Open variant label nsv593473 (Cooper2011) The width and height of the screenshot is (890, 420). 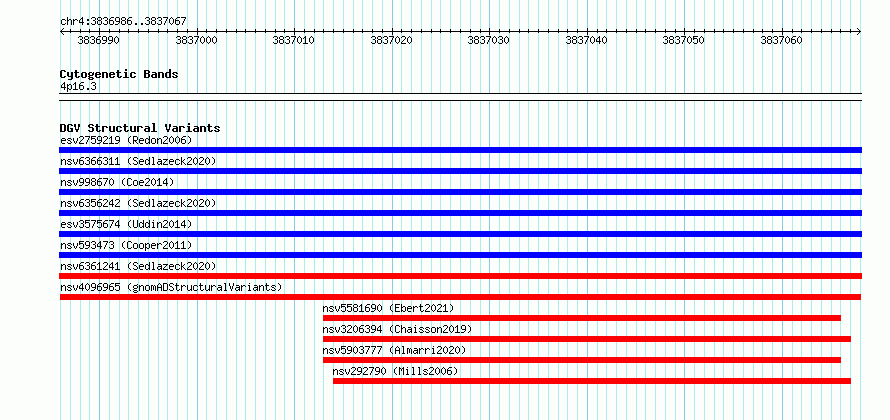(x=126, y=245)
